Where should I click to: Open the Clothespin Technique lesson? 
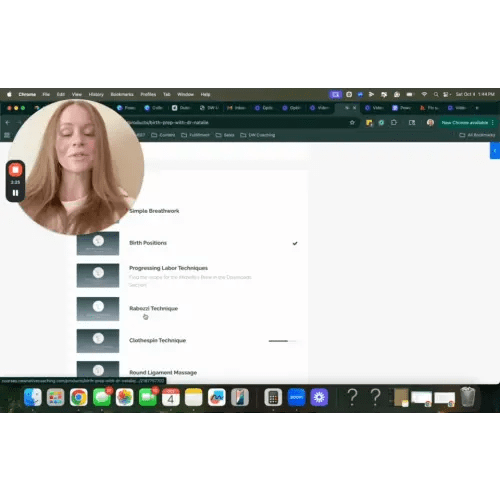point(157,340)
